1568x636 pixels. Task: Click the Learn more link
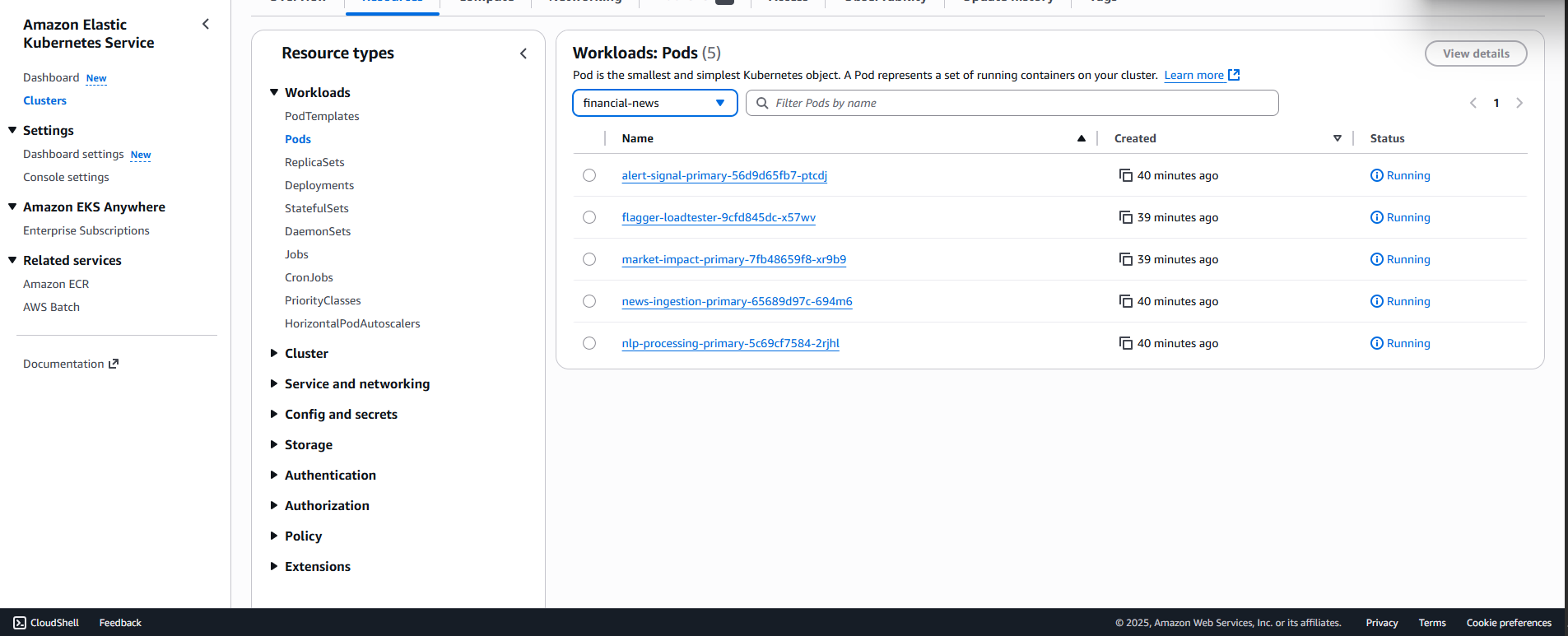pos(1193,75)
